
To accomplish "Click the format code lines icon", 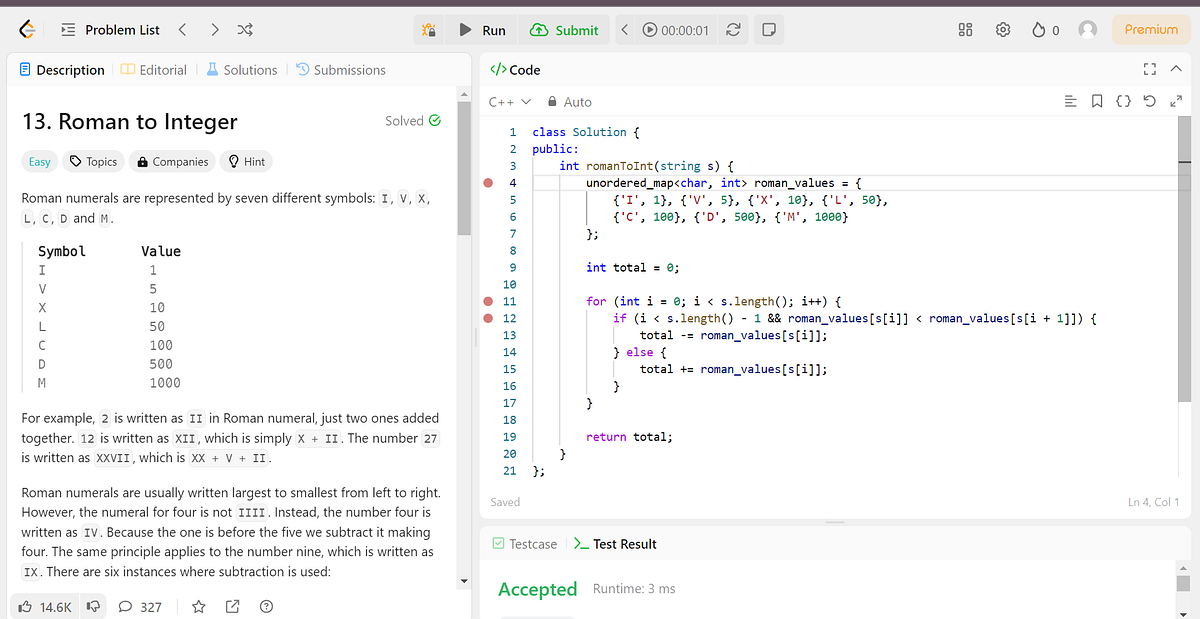I will [1071, 101].
